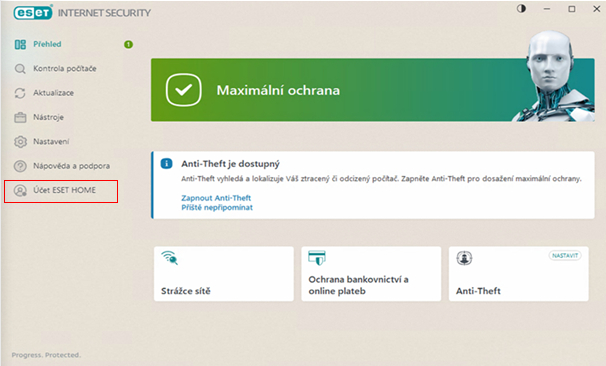
Task: Open the Nastavení gear icon
Action: click(x=20, y=142)
